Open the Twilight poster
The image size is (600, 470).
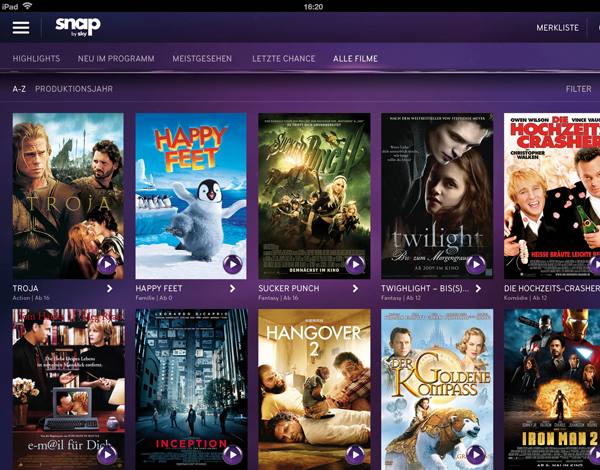[437, 196]
